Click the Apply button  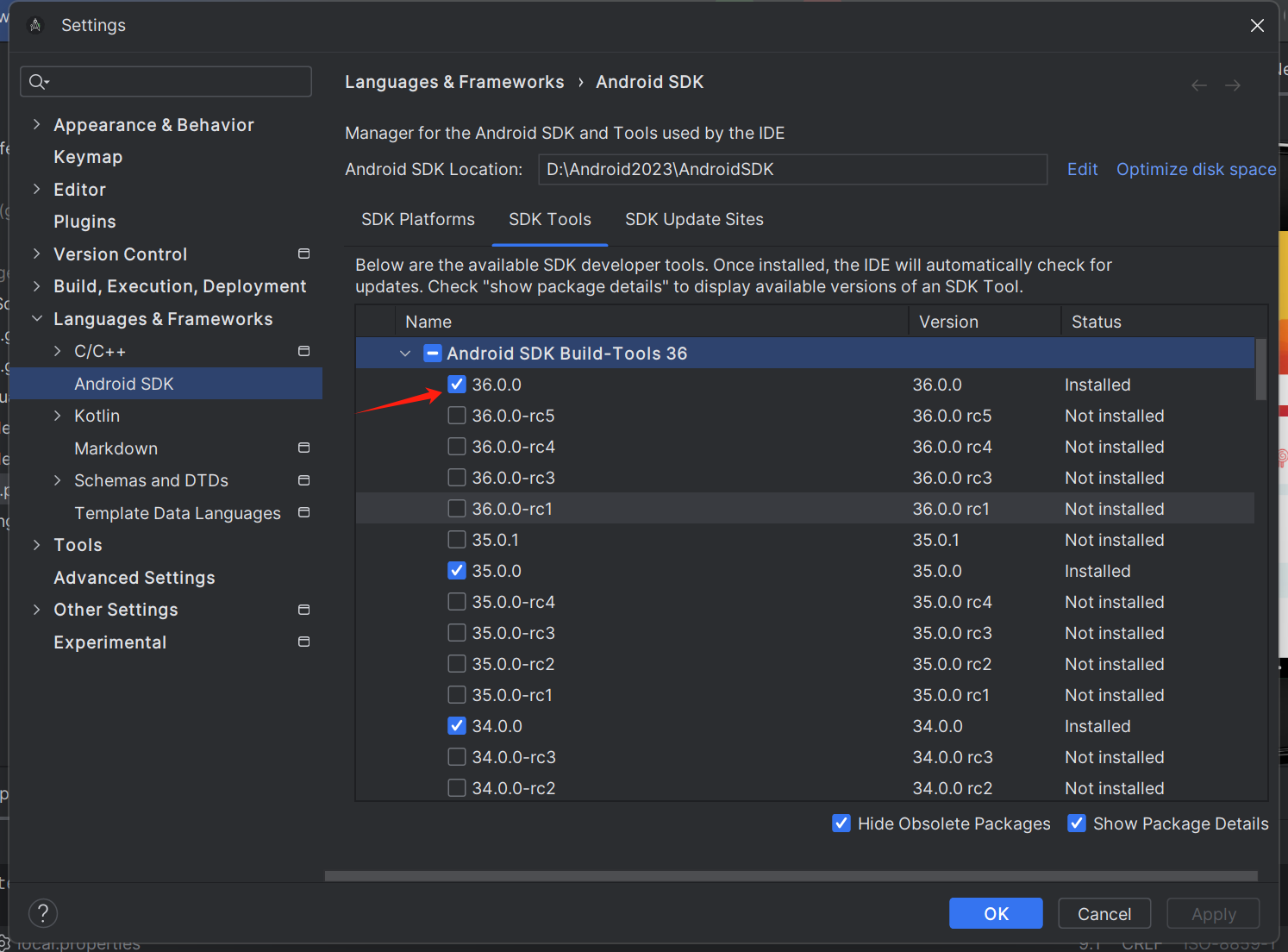[x=1213, y=913]
